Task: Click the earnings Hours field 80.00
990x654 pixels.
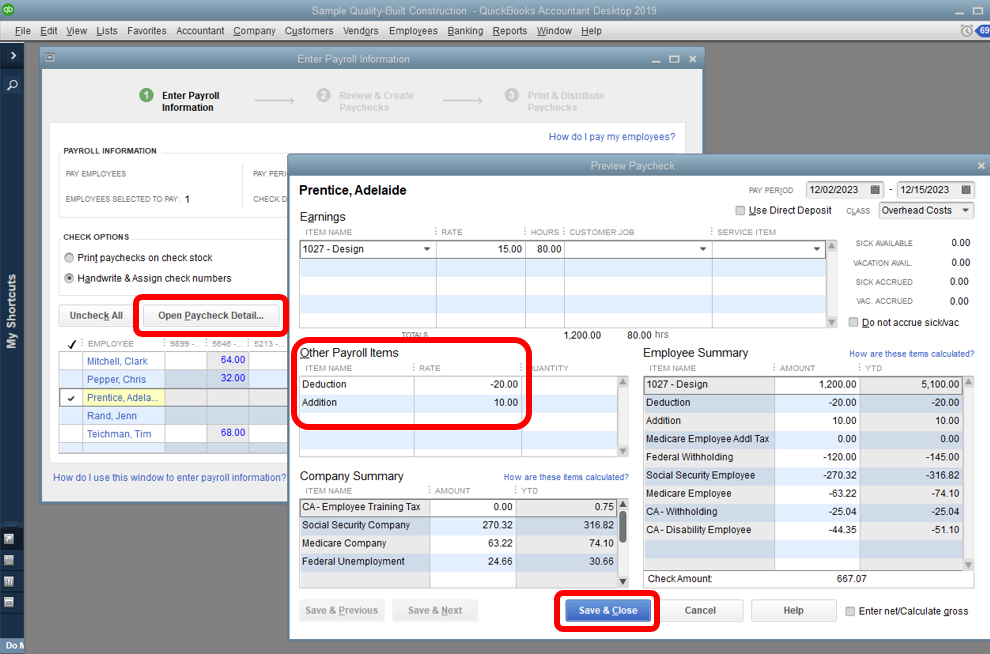Action: click(545, 249)
